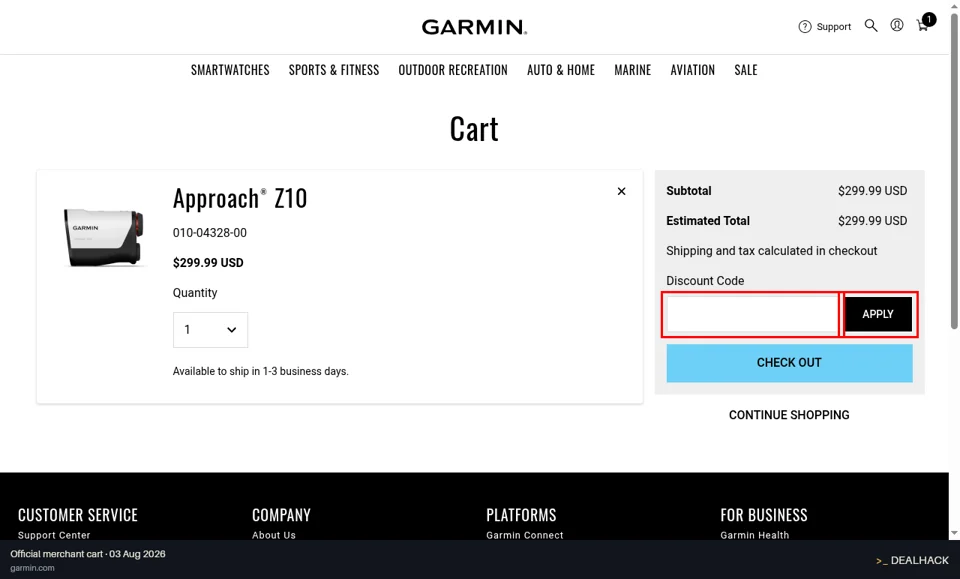This screenshot has height=579, width=960.
Task: Open the search magnifier icon
Action: coord(871,26)
